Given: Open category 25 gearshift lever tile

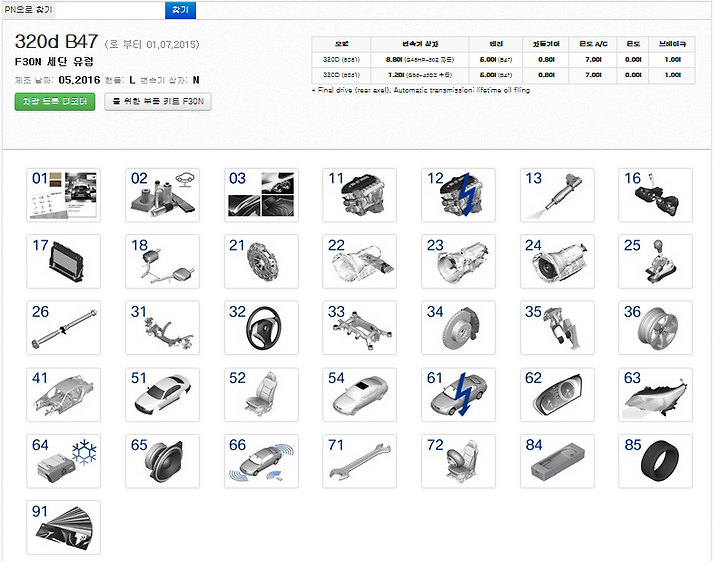Looking at the screenshot, I should point(655,262).
